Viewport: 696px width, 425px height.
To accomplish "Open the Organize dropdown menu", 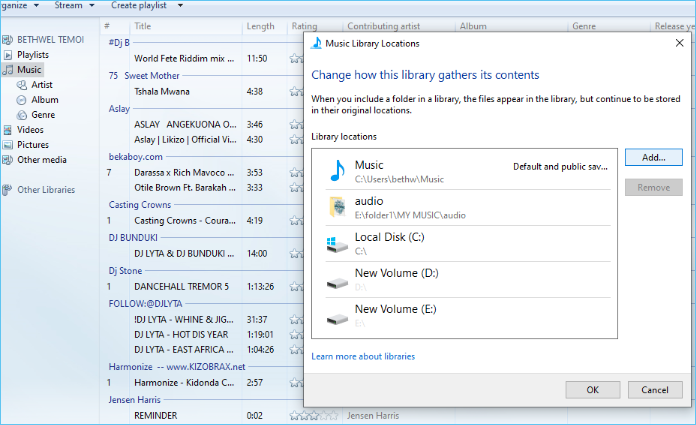I will point(14,6).
